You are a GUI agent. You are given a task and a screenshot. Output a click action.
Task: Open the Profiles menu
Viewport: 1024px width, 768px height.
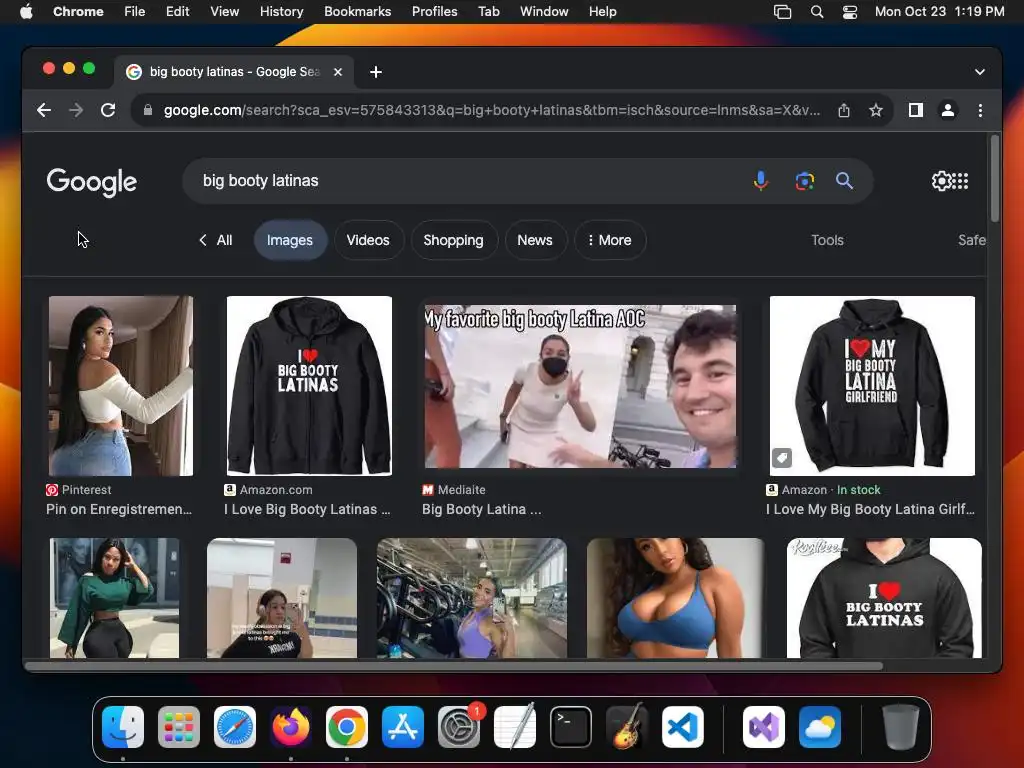434,12
